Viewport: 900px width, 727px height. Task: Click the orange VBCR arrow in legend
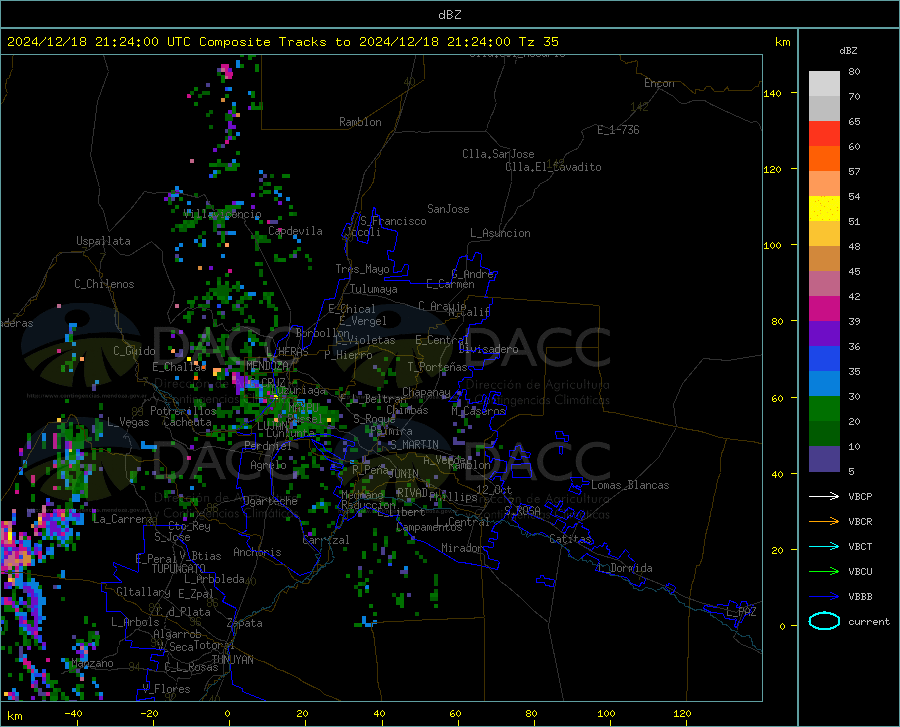click(824, 522)
